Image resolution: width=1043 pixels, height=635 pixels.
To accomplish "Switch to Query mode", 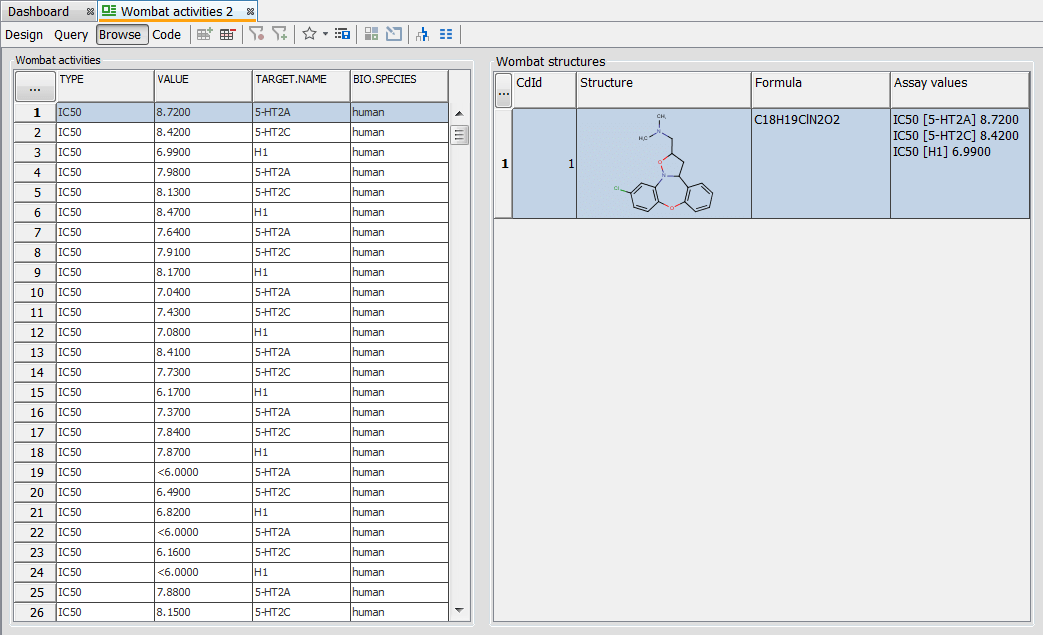I will (x=71, y=34).
